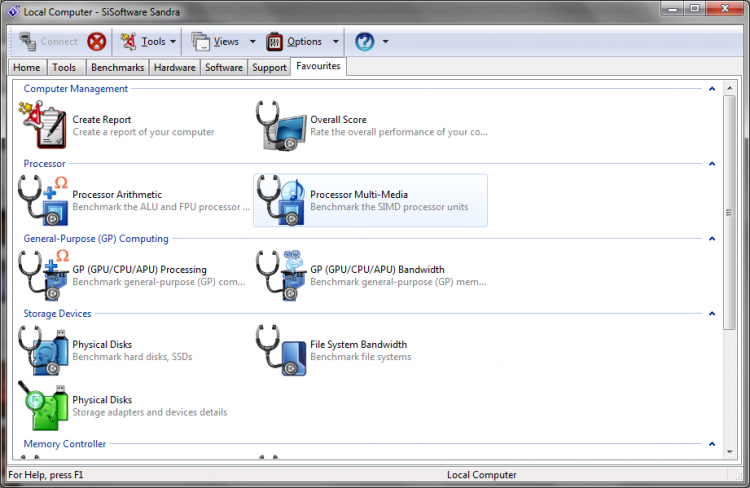
Task: Click 'Create a report of your computer' text
Action: click(143, 132)
